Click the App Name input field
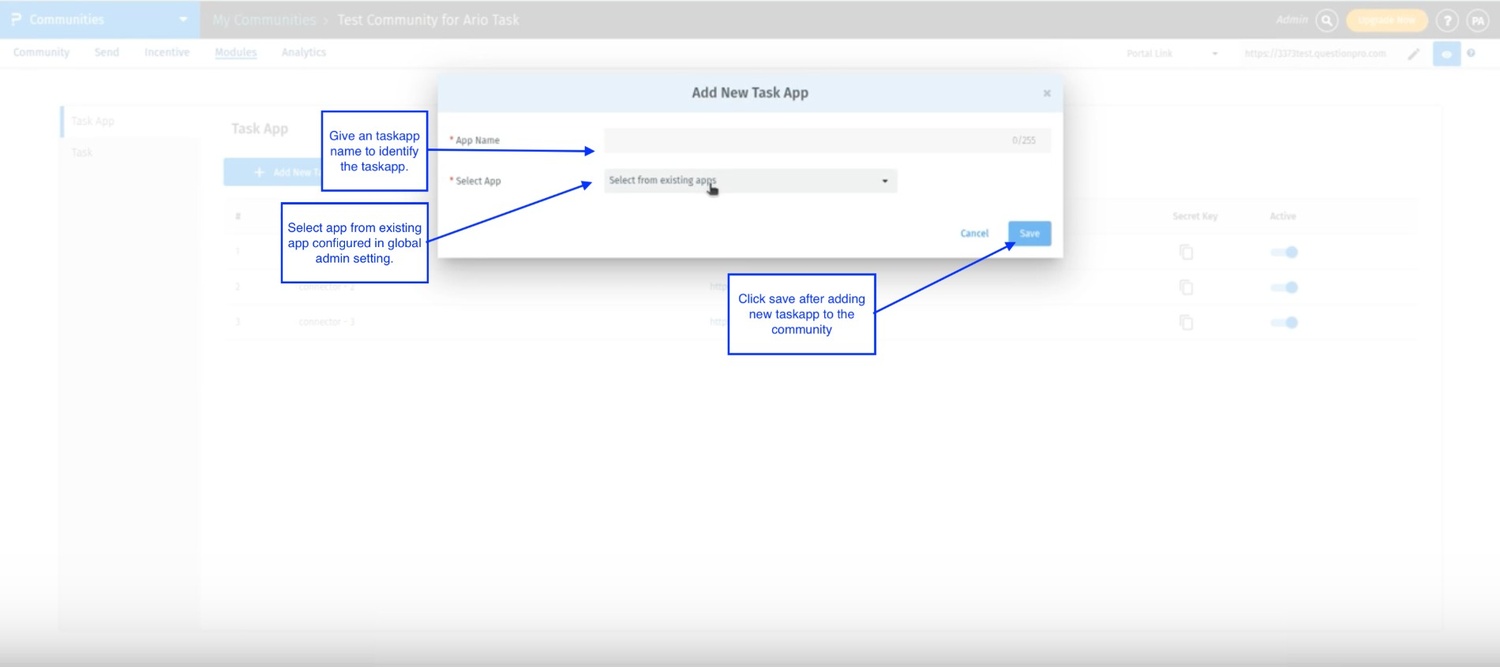This screenshot has width=1500, height=667. 827,141
